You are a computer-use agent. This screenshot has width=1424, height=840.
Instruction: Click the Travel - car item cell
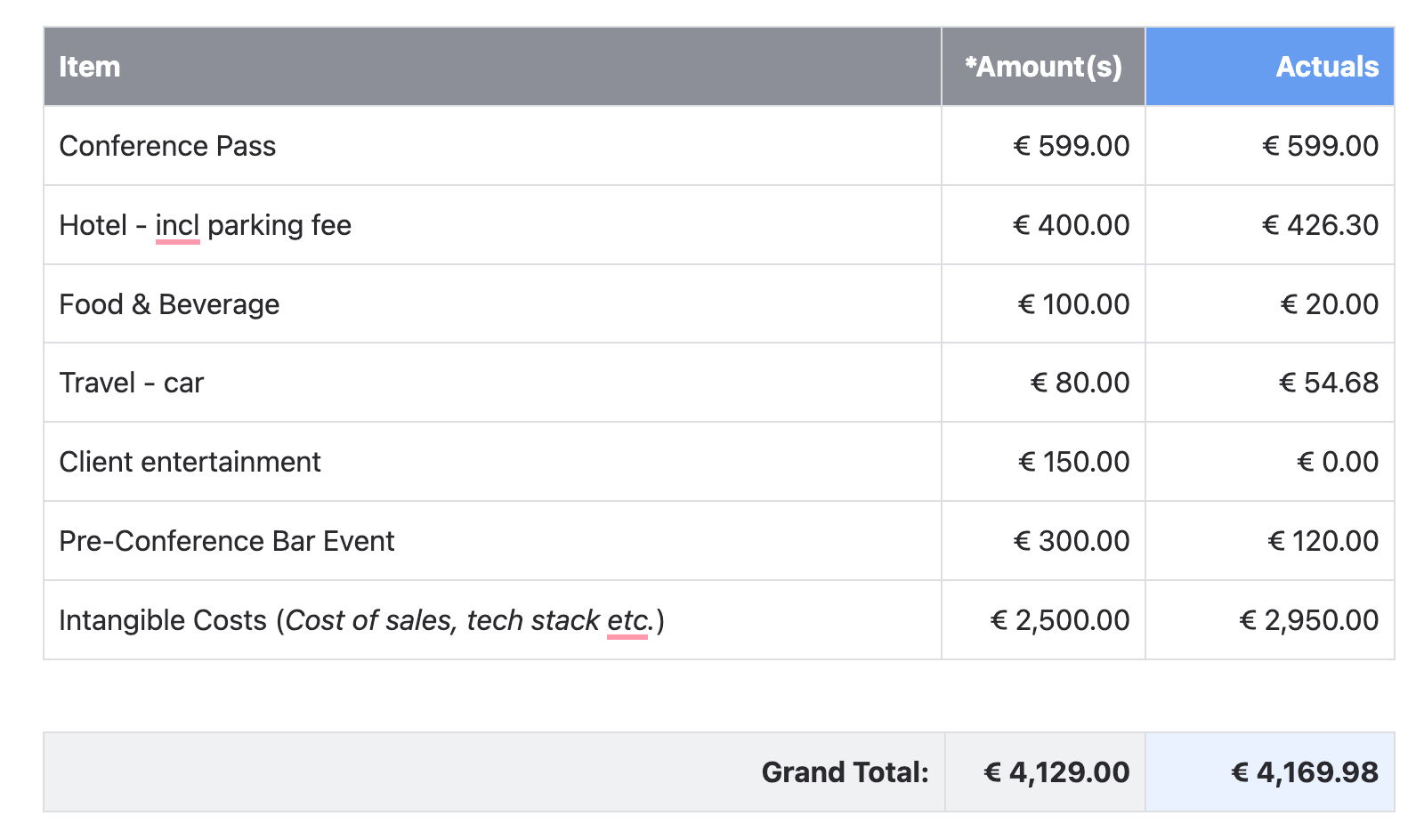point(492,383)
